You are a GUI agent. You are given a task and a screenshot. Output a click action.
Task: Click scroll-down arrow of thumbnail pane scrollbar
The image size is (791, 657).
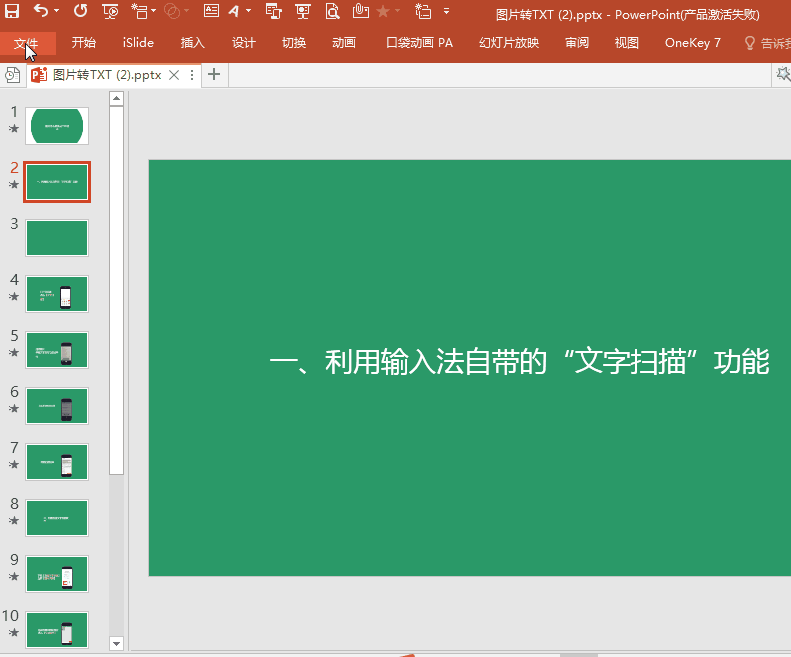pos(117,643)
